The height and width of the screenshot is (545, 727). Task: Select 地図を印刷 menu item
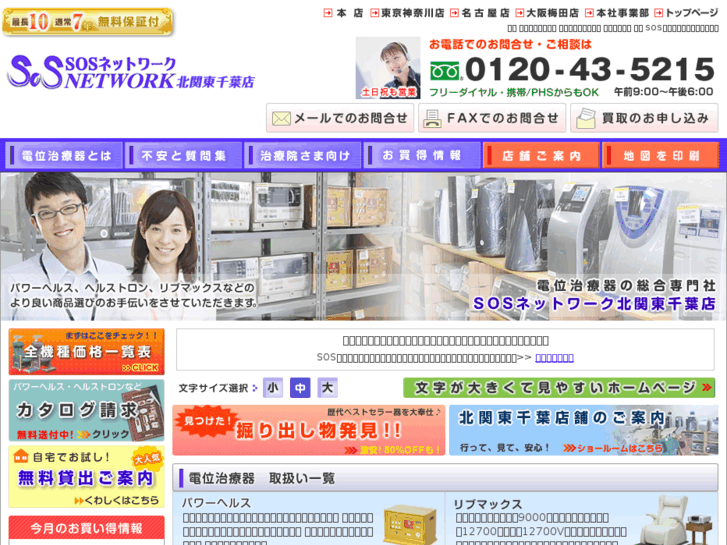[x=660, y=155]
